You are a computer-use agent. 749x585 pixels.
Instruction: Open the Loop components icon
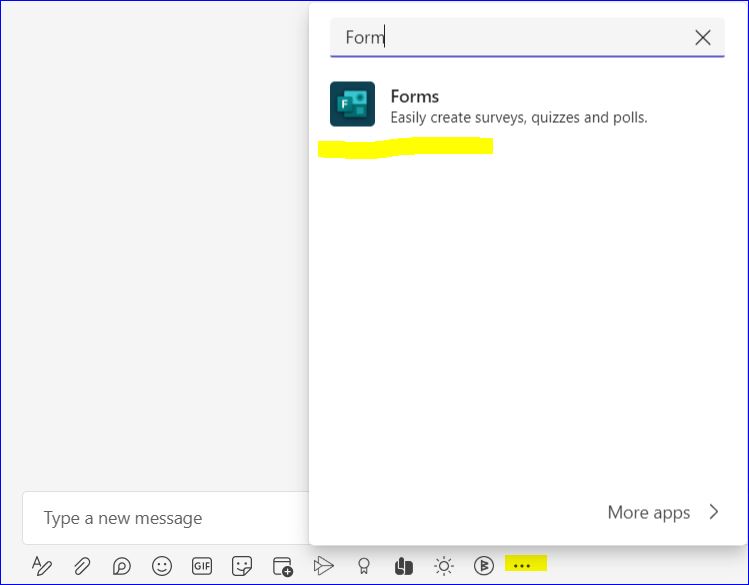(x=122, y=566)
